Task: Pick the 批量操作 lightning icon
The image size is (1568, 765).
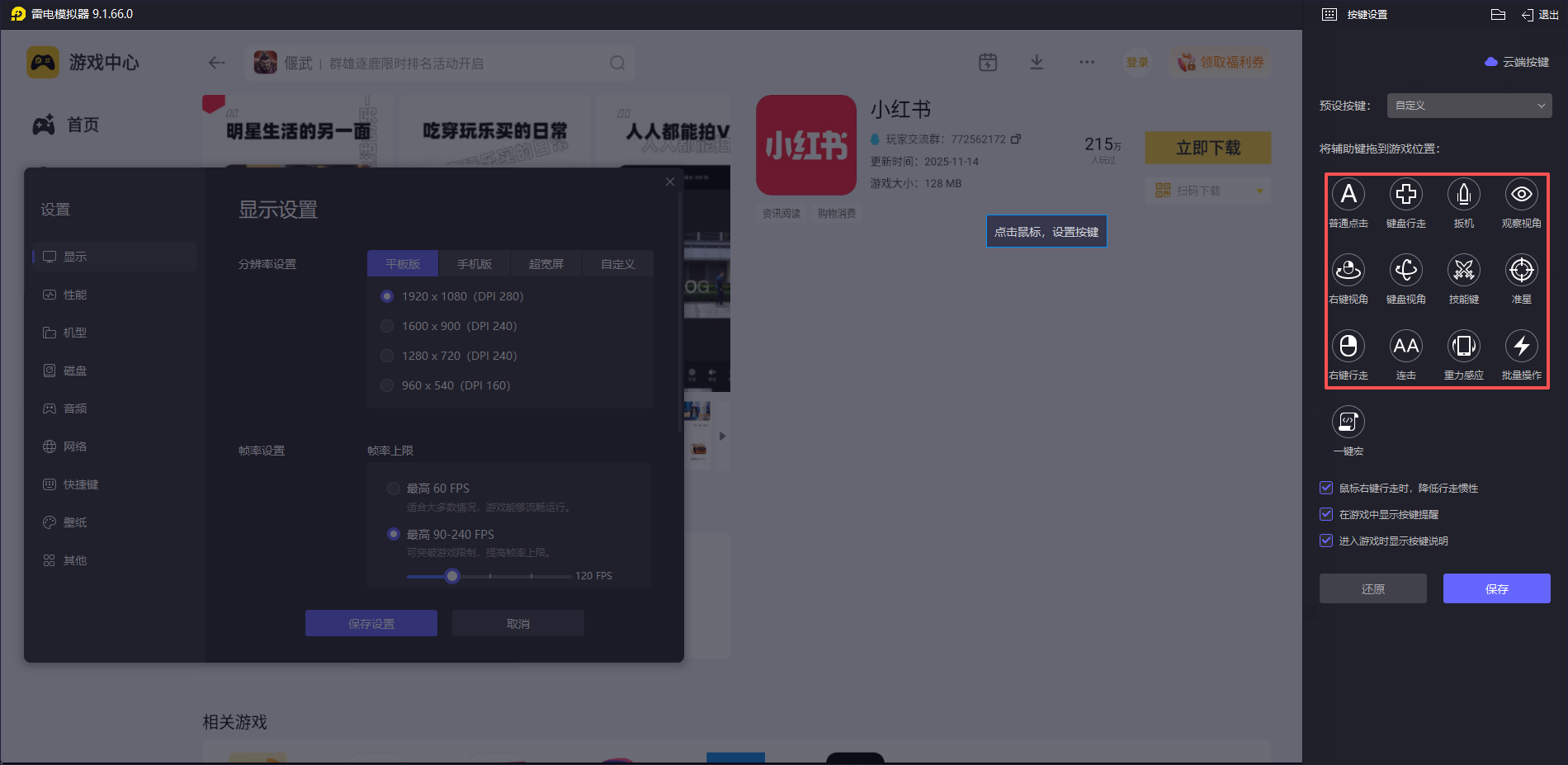Action: [x=1522, y=347]
